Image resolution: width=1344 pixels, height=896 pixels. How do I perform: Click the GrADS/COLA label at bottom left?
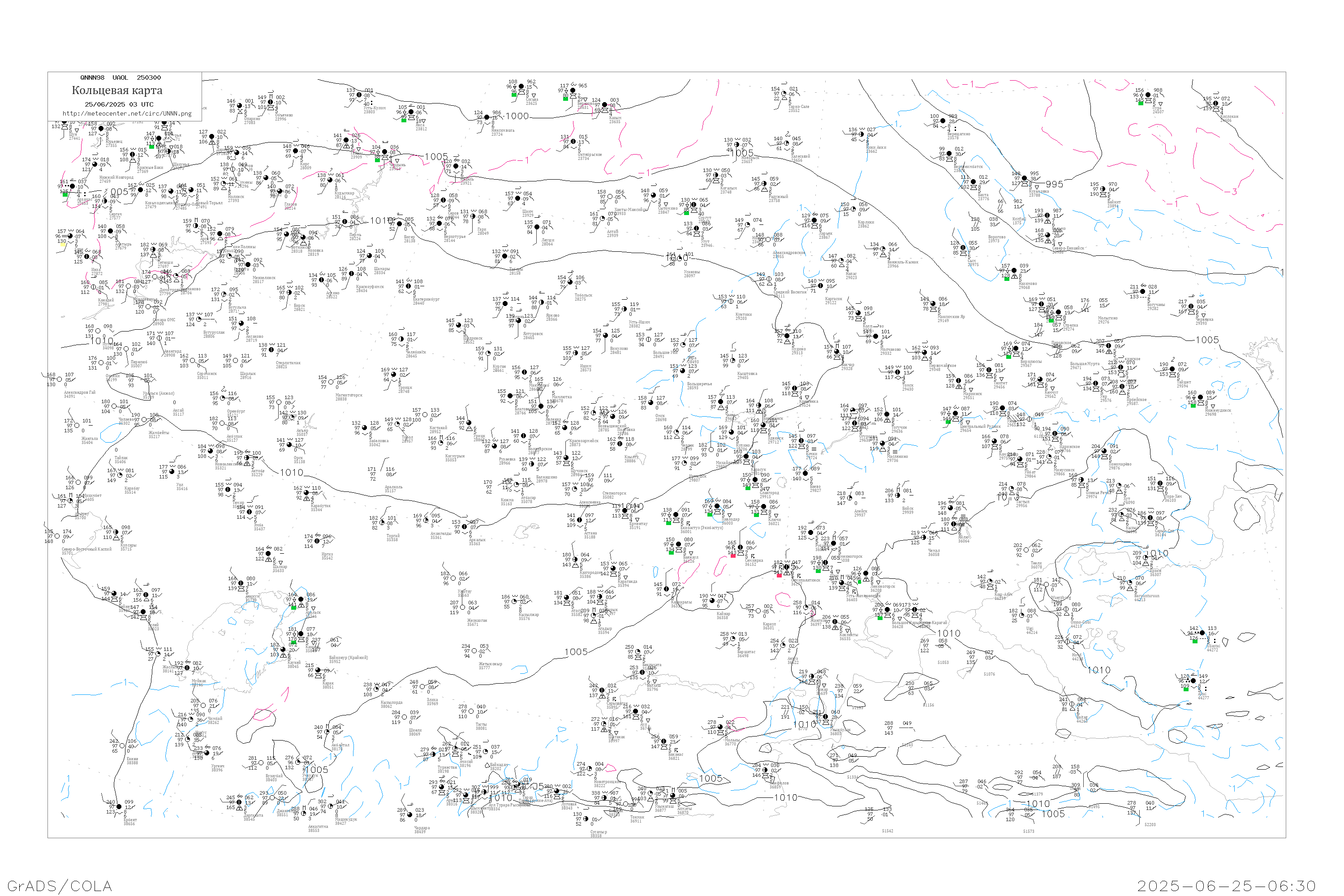(x=60, y=886)
